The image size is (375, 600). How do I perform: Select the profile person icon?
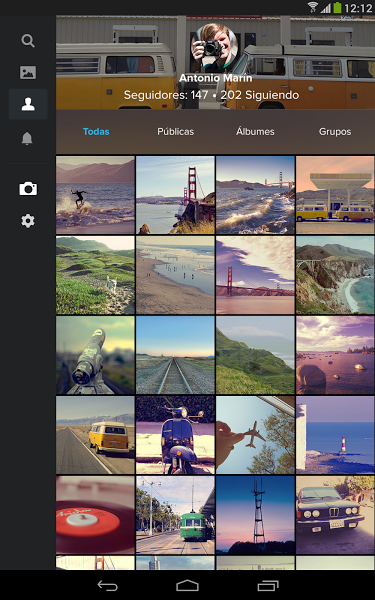click(x=28, y=104)
